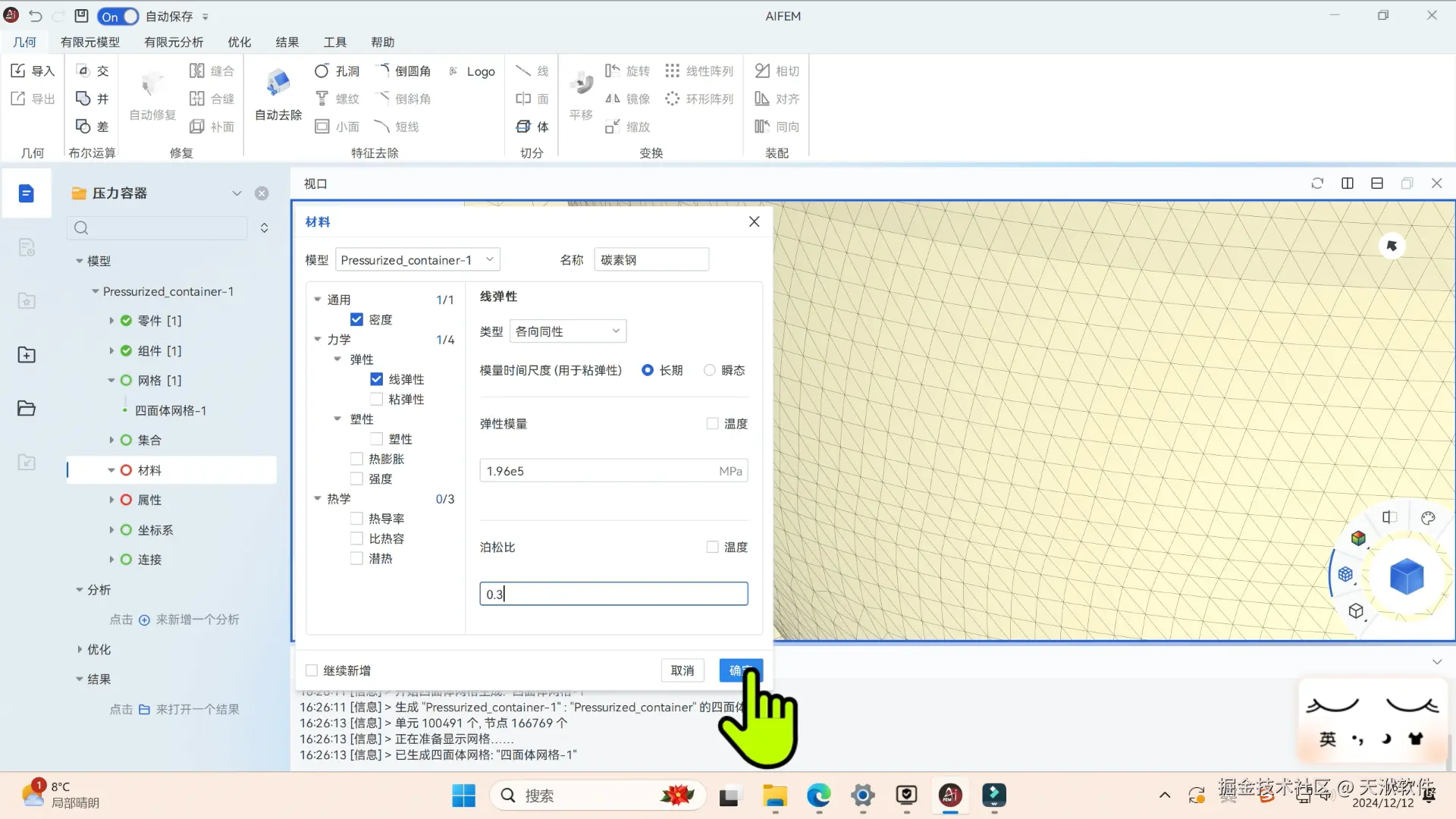Check the 热膨胀 thermal expansion option
This screenshot has width=1456, height=819.
click(356, 459)
